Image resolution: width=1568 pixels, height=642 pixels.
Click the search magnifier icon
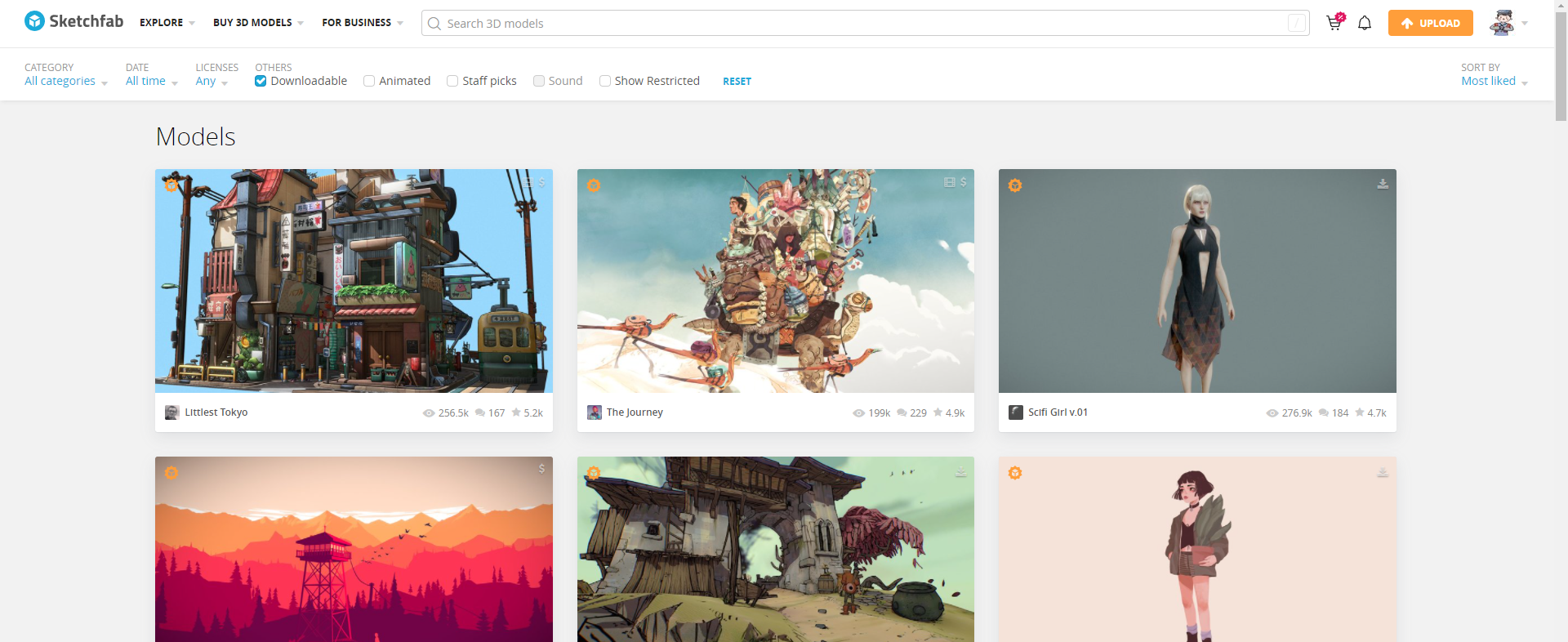(x=434, y=24)
